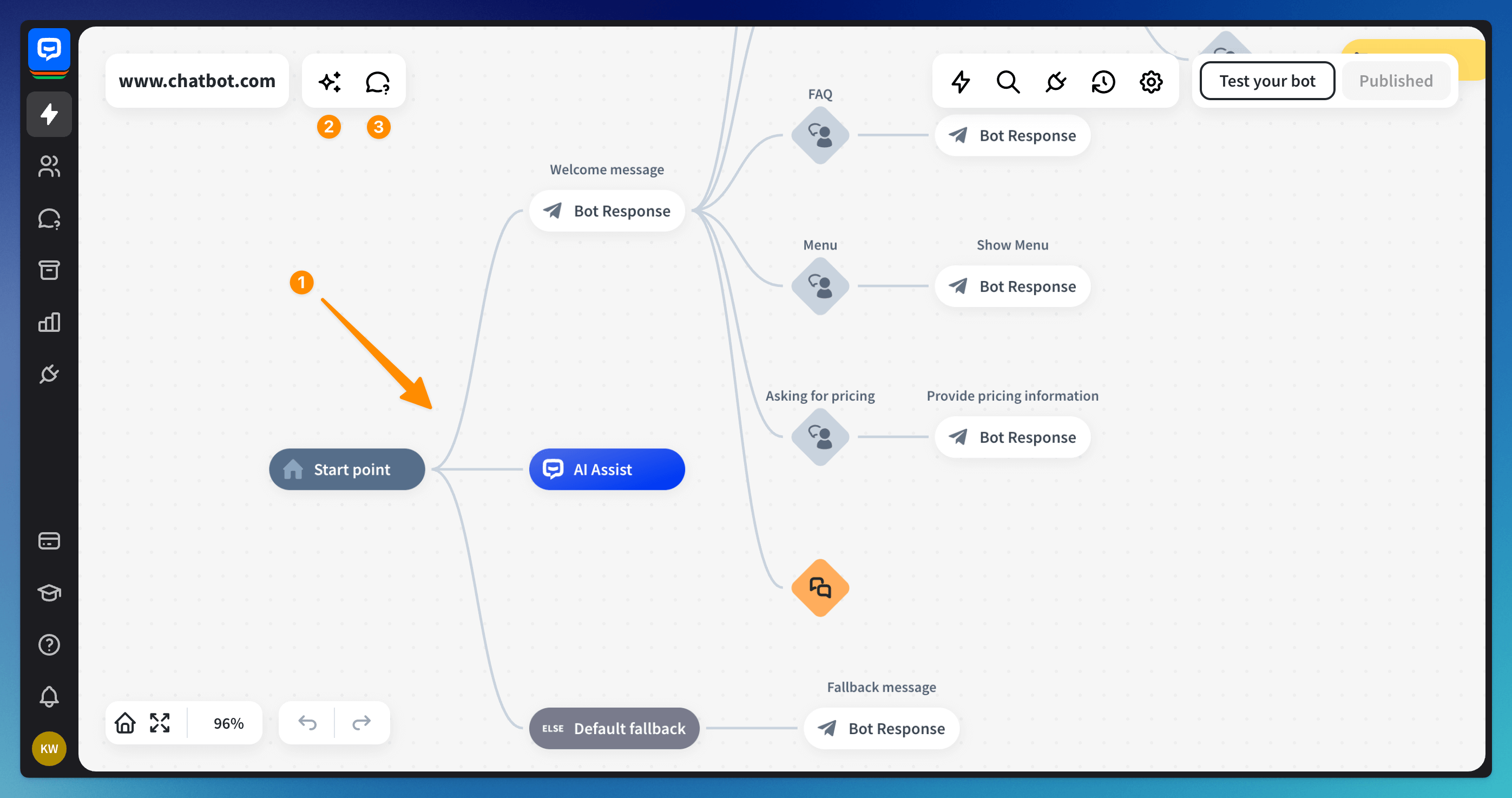Select the Default fallback block
The image size is (1512, 798).
tap(614, 728)
